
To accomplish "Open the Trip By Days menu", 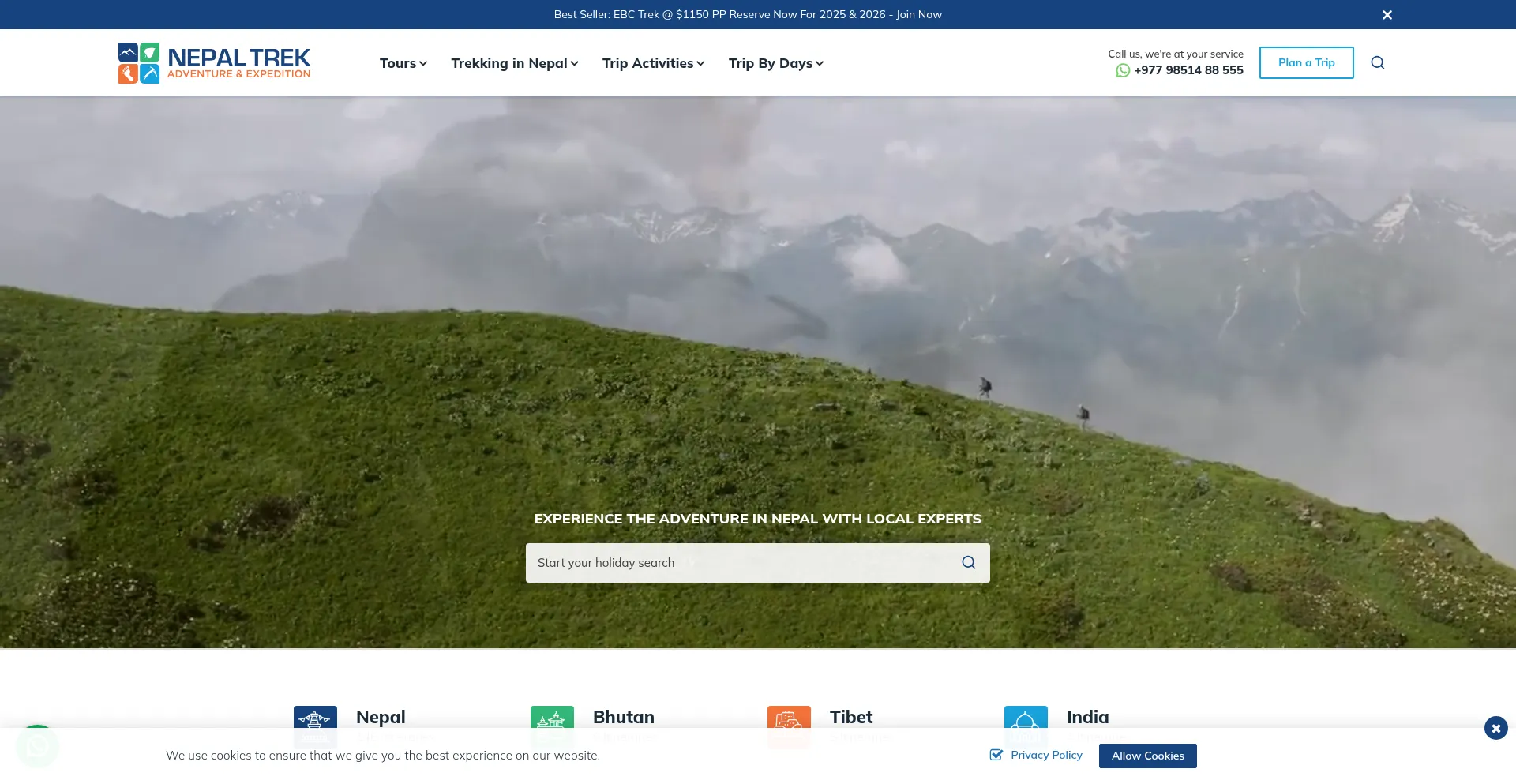I will tap(775, 63).
